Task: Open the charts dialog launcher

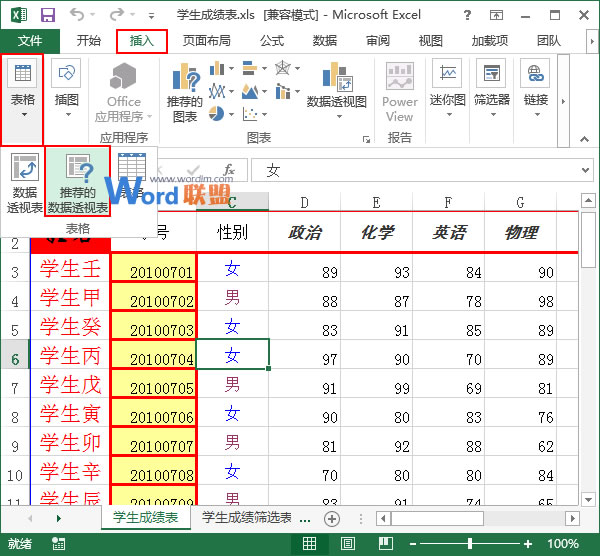Action: 366,139
